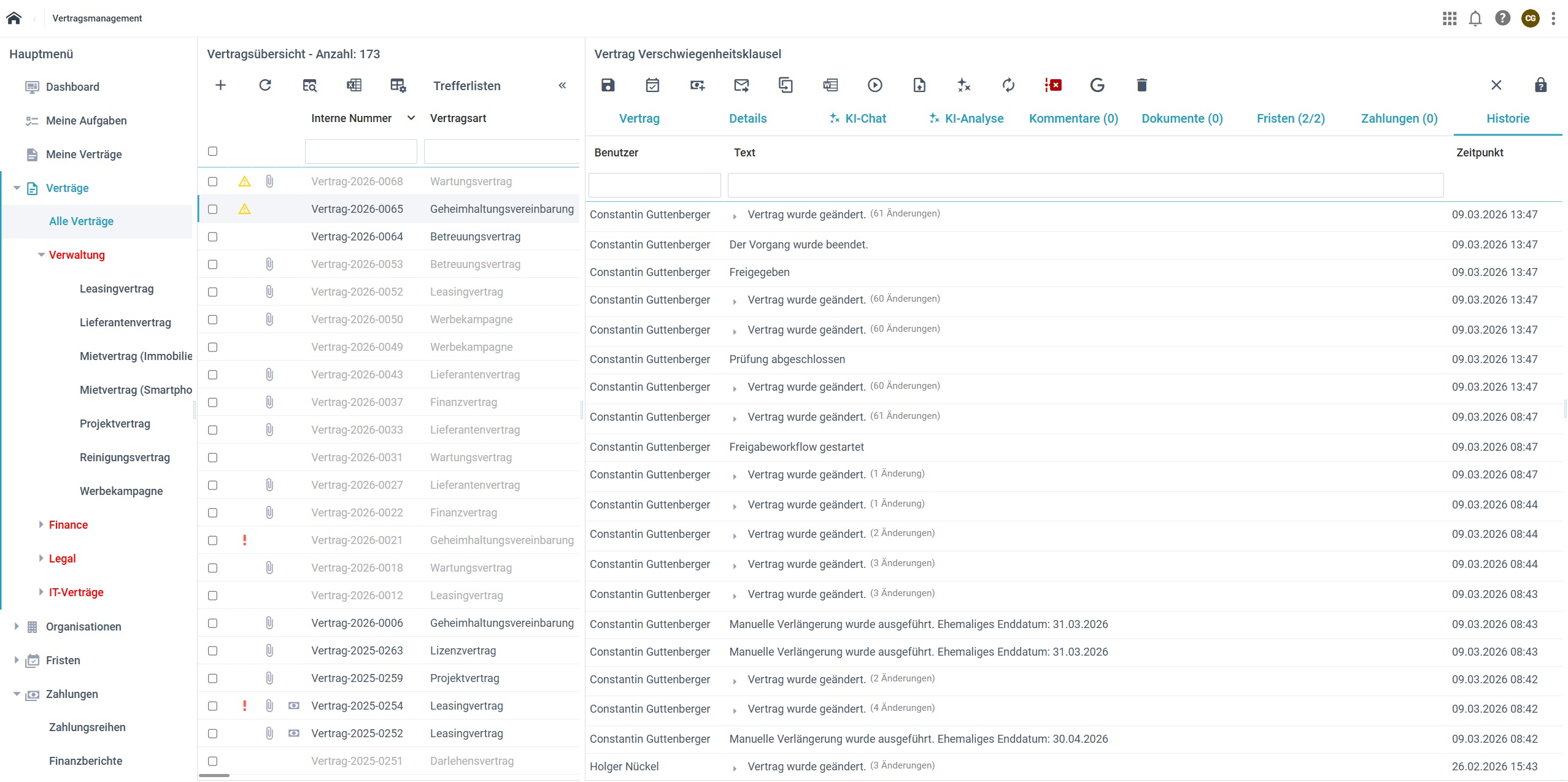
Task: Collapse the Verwaltung tree node
Action: [x=41, y=255]
